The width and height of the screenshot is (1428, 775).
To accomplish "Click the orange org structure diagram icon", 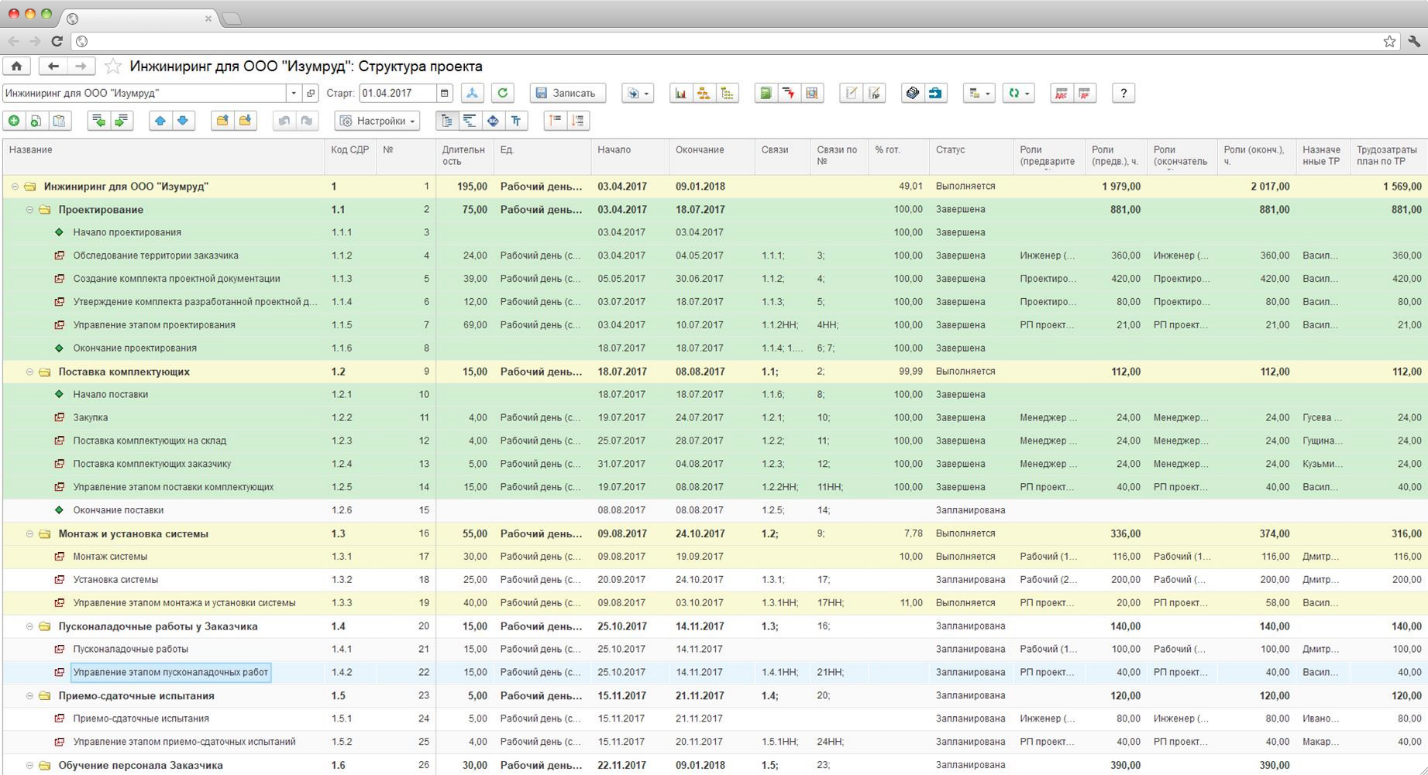I will click(704, 93).
